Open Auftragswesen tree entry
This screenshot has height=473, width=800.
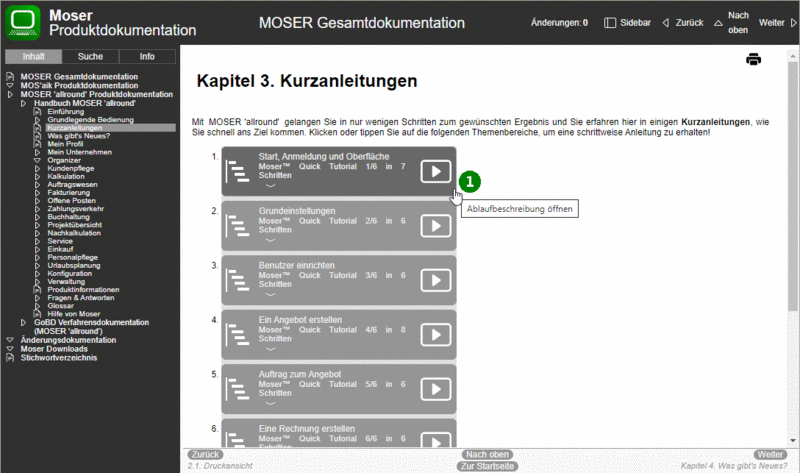point(72,184)
